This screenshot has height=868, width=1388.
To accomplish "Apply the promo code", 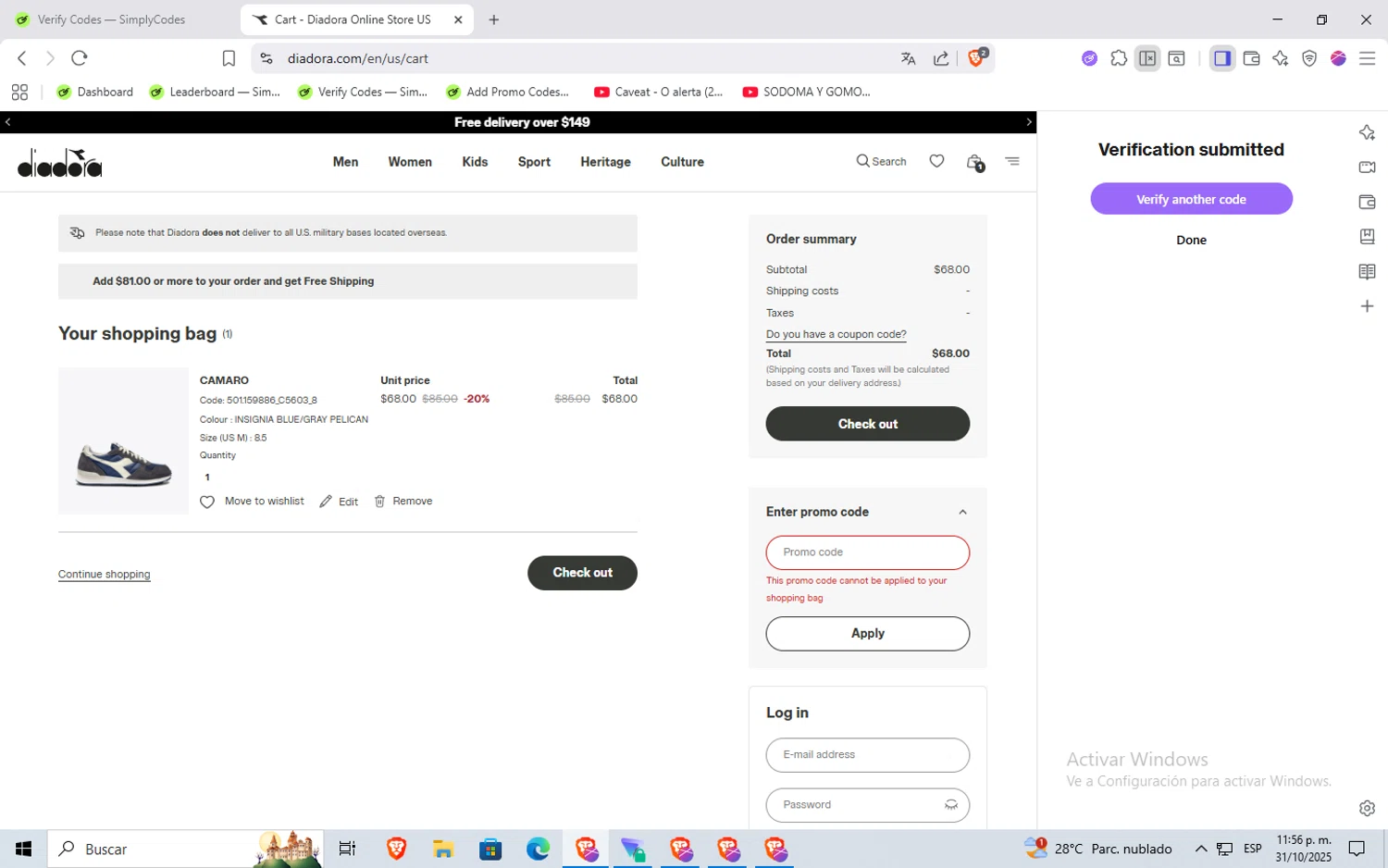I will point(867,634).
